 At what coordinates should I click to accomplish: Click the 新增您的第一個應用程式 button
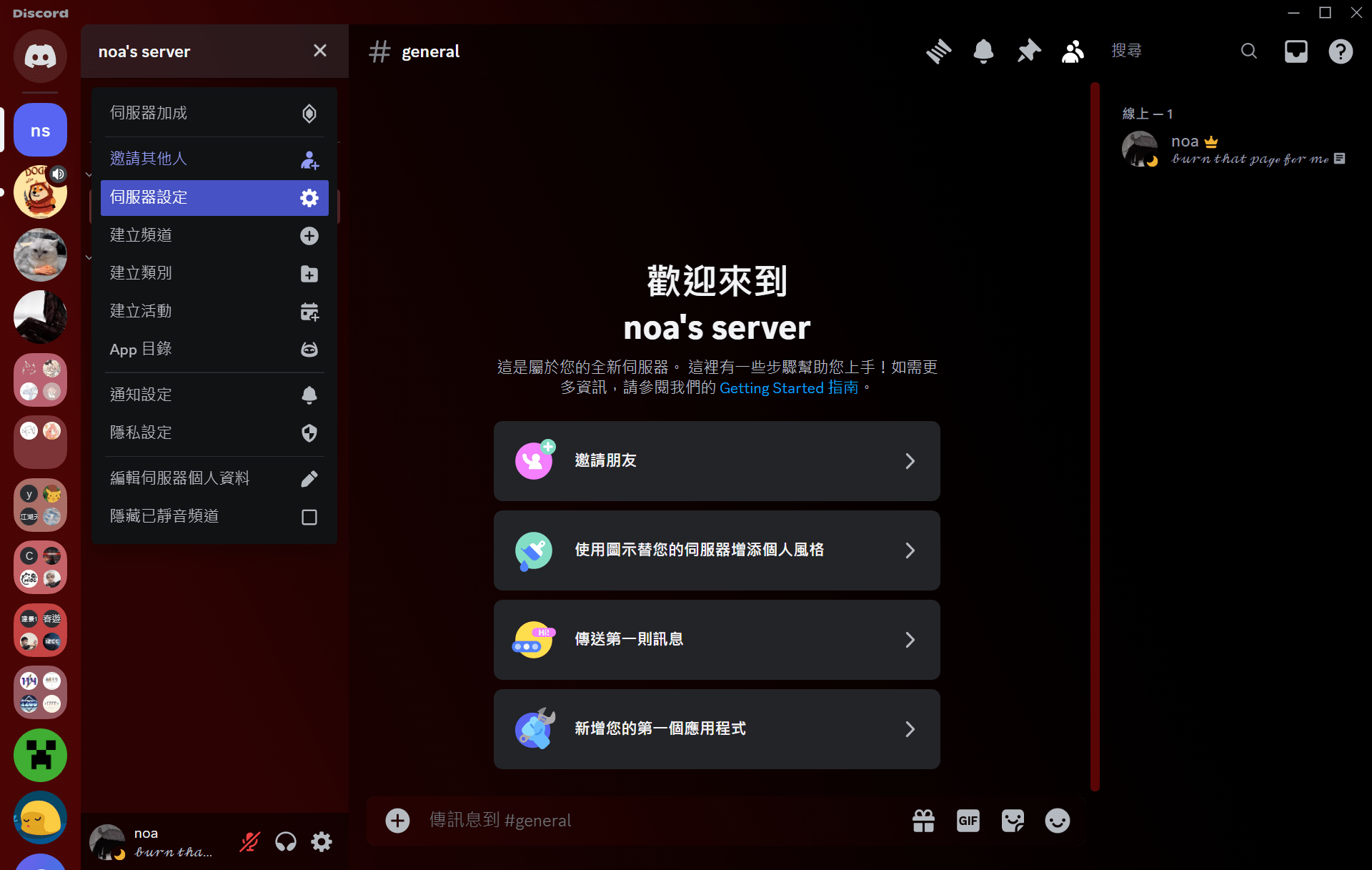pos(716,729)
